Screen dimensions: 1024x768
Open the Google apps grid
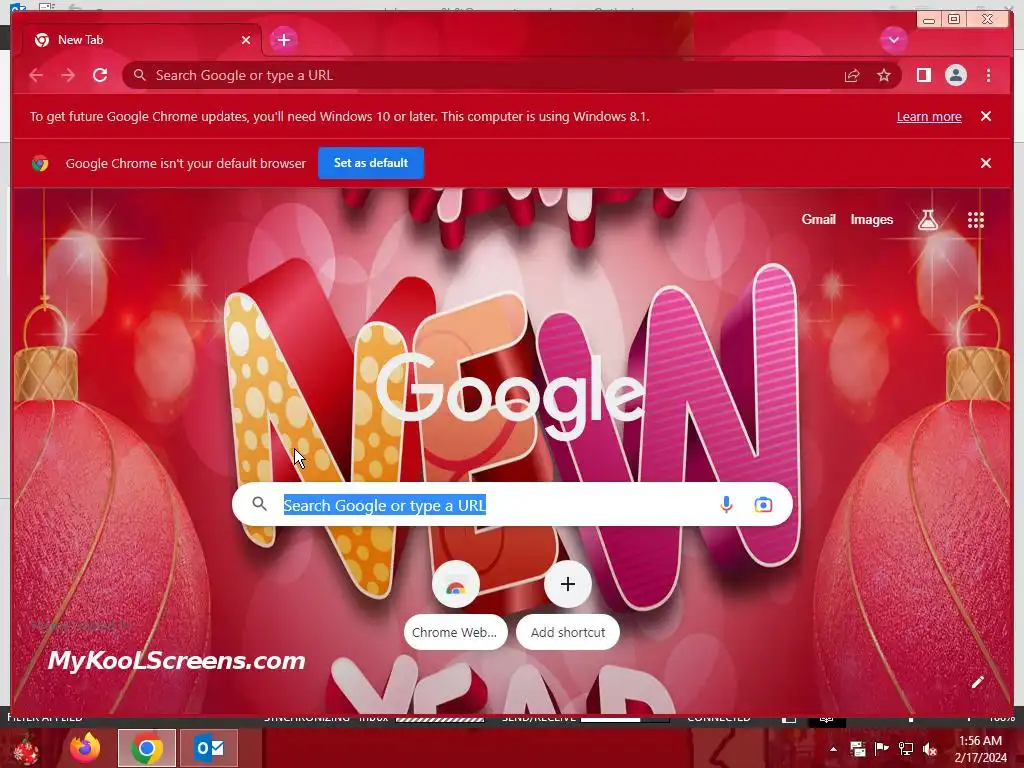976,220
